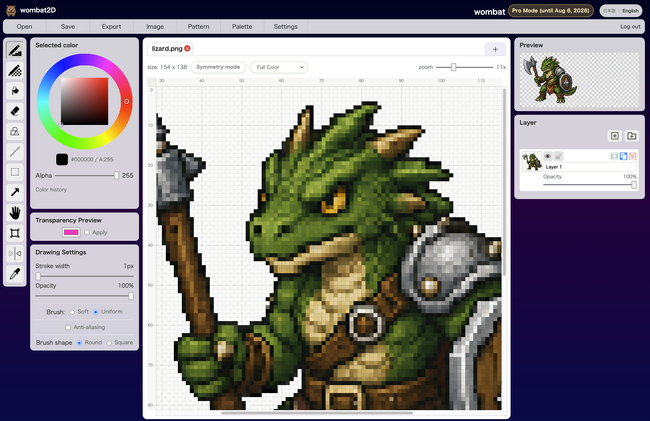This screenshot has width=650, height=421.
Task: Select the Eyedropper color picker tool
Action: 15,273
